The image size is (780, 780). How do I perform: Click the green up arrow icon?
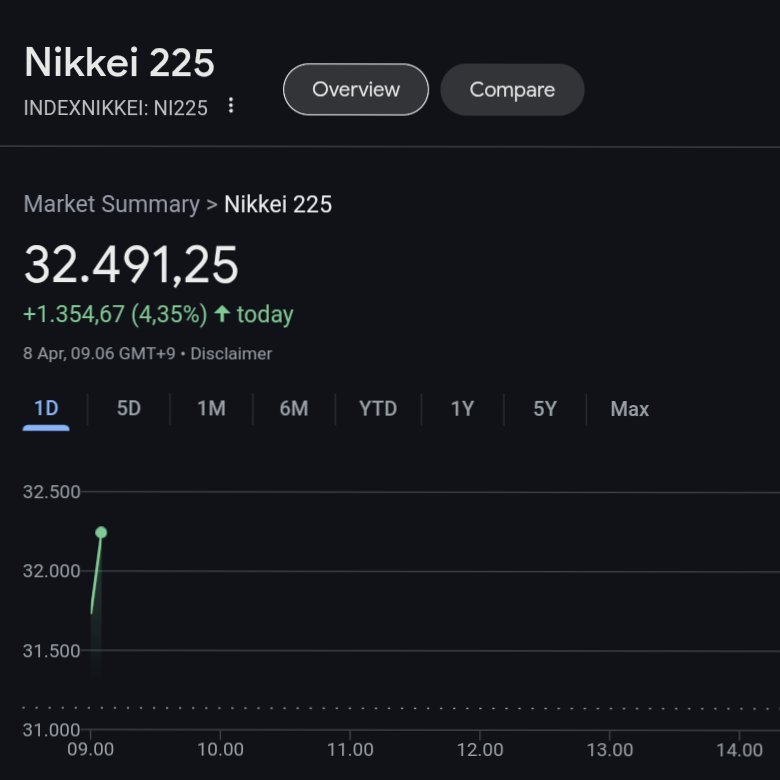[222, 314]
